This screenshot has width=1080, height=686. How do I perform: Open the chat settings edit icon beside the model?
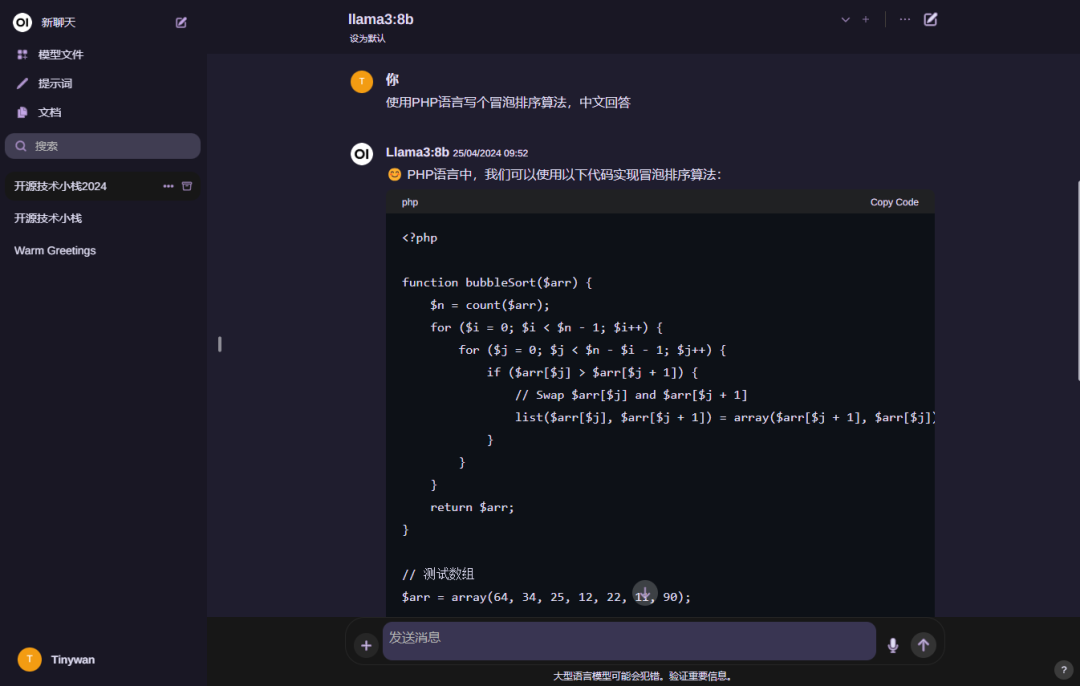coord(930,19)
